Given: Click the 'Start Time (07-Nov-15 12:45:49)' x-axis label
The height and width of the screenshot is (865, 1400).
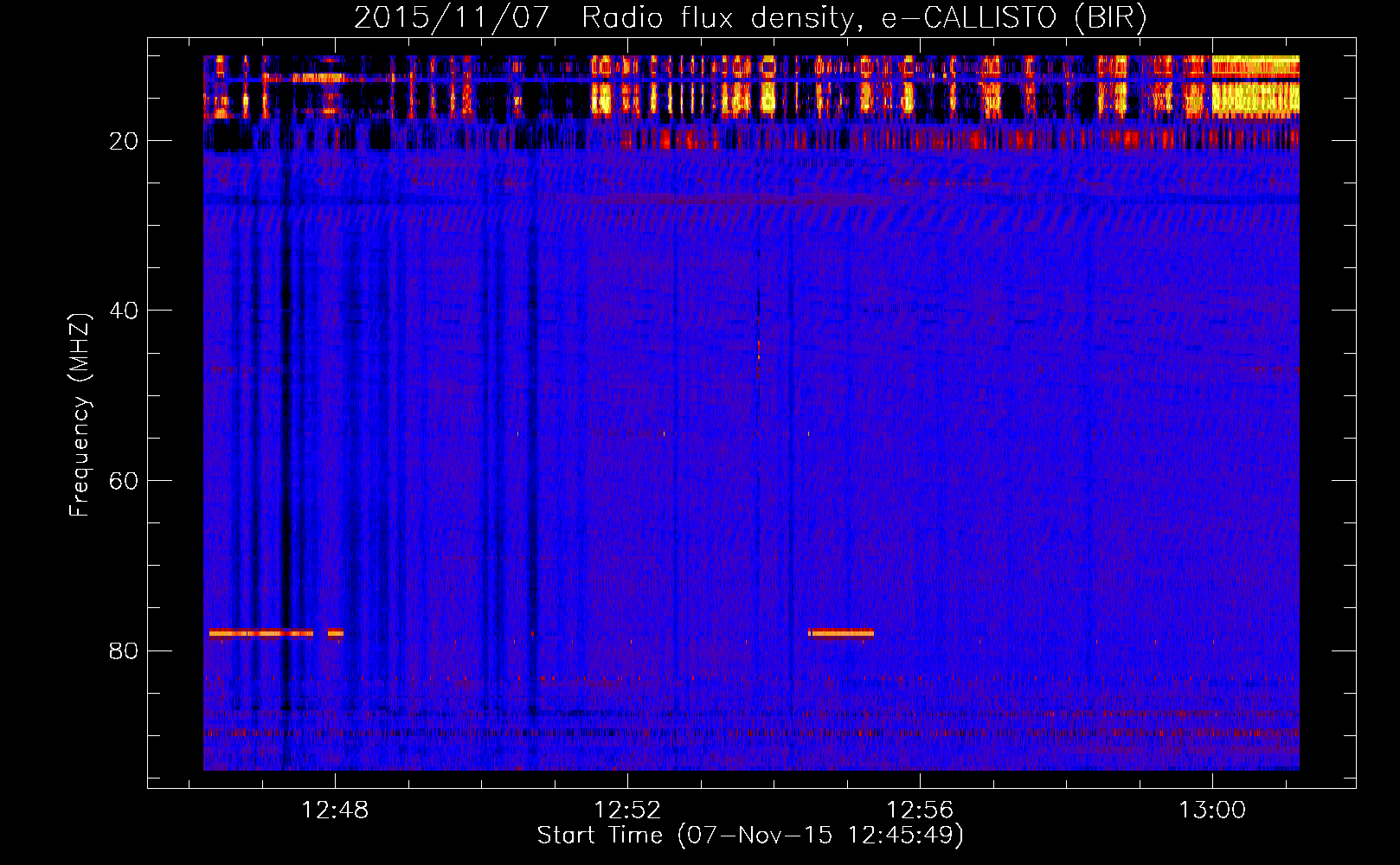Looking at the screenshot, I should click(x=750, y=836).
